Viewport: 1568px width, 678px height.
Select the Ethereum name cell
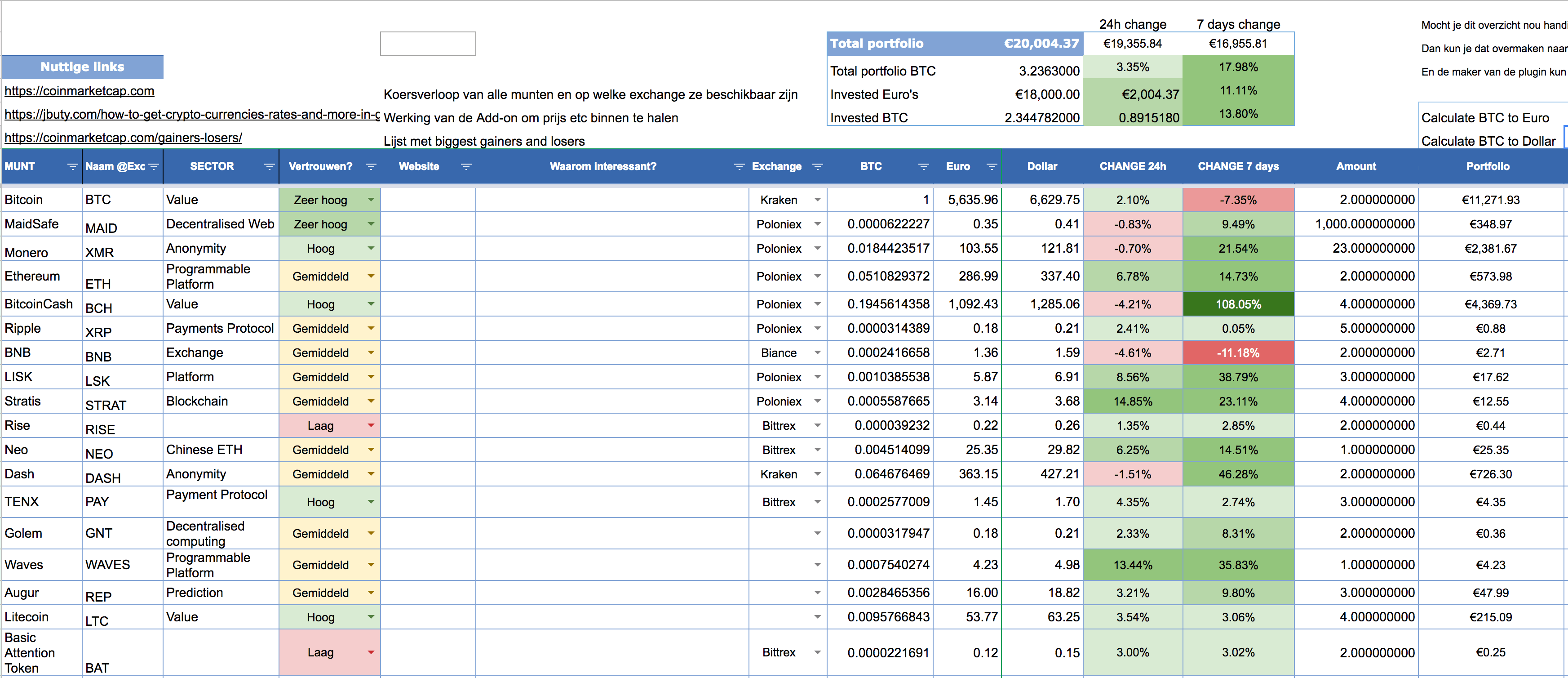click(41, 276)
